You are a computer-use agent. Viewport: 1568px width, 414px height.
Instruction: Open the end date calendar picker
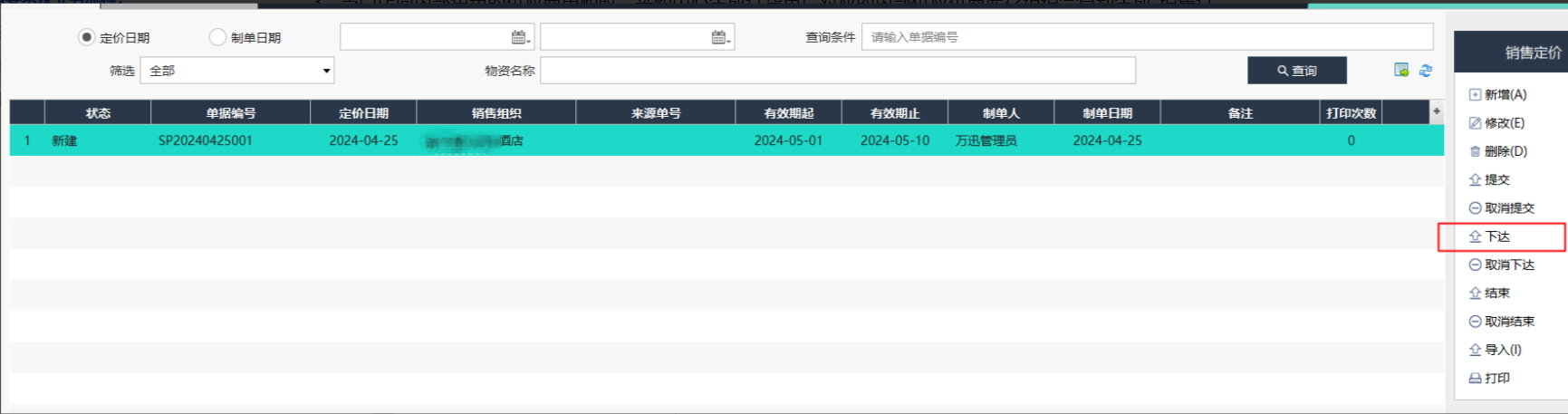[x=719, y=37]
